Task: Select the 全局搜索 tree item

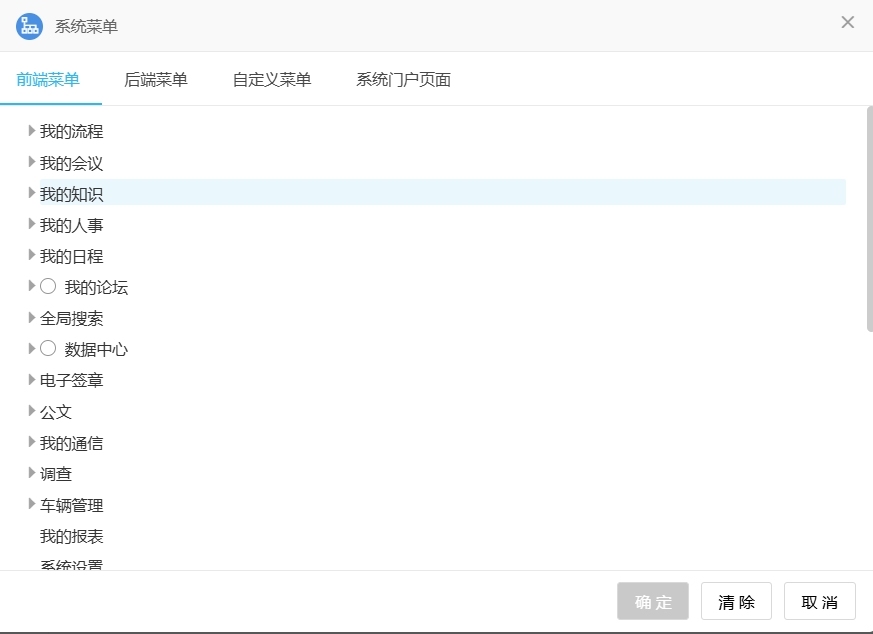Action: [71, 319]
